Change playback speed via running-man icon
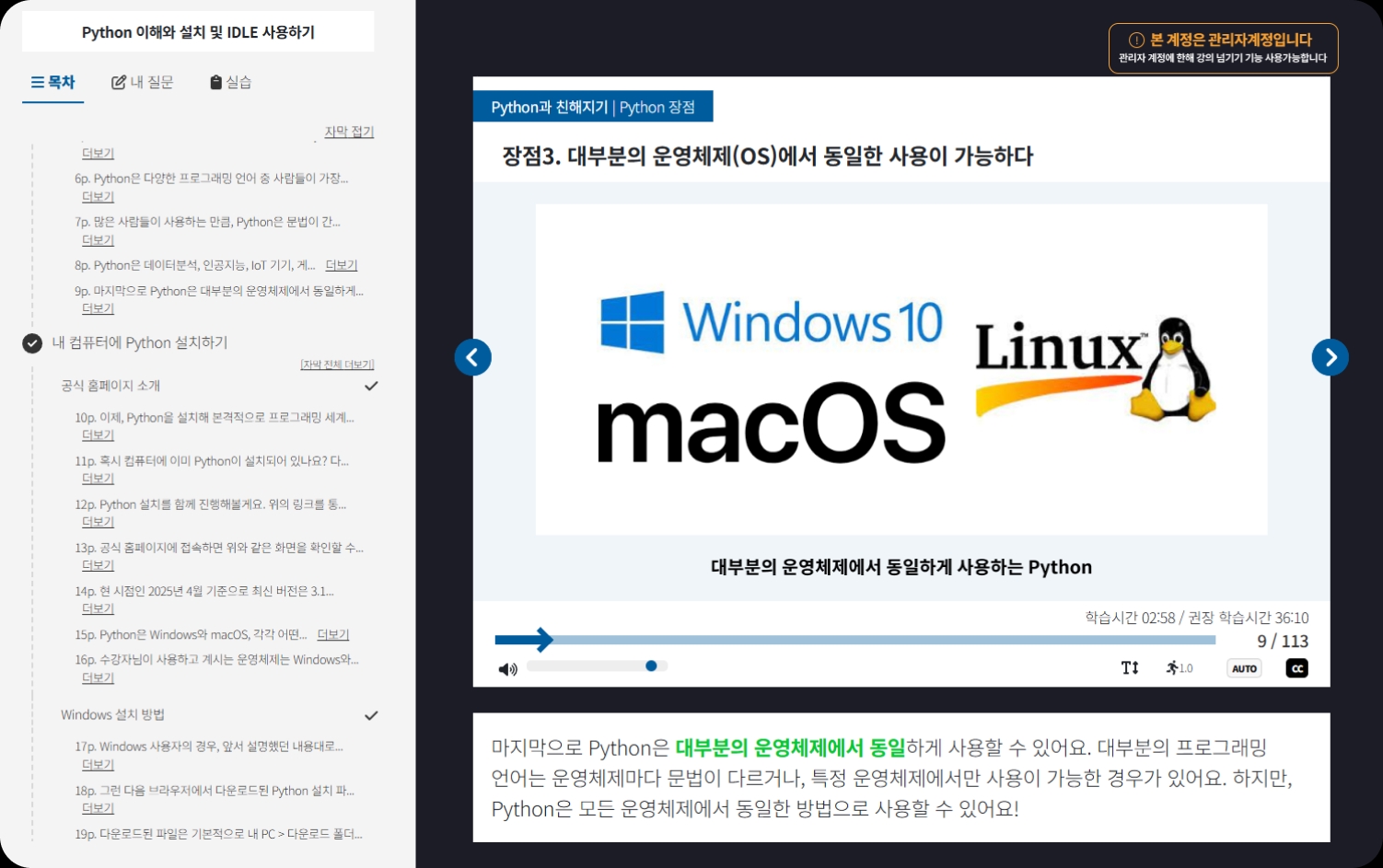 pyautogui.click(x=1179, y=668)
